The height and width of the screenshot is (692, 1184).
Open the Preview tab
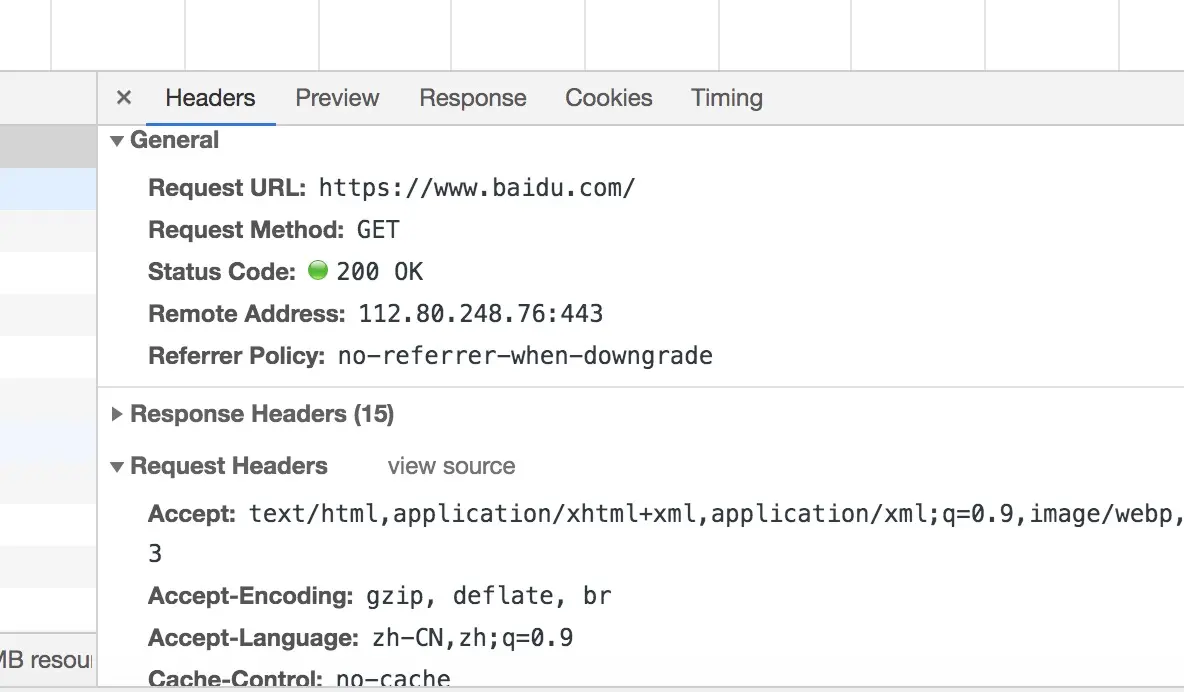(x=337, y=98)
